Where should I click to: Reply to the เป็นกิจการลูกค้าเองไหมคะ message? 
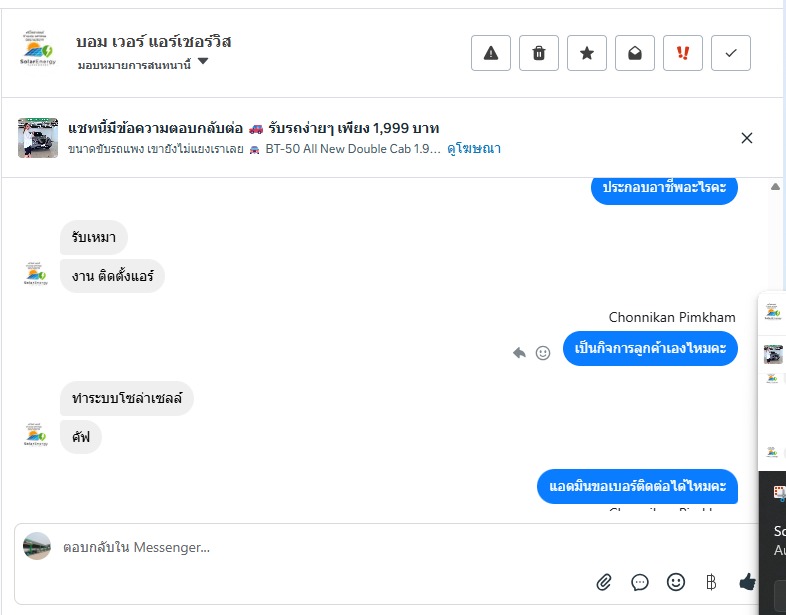click(x=519, y=352)
